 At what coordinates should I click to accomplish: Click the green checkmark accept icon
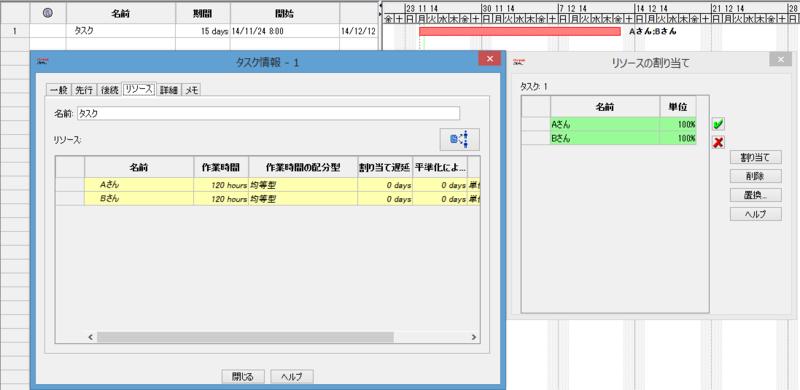[x=718, y=124]
